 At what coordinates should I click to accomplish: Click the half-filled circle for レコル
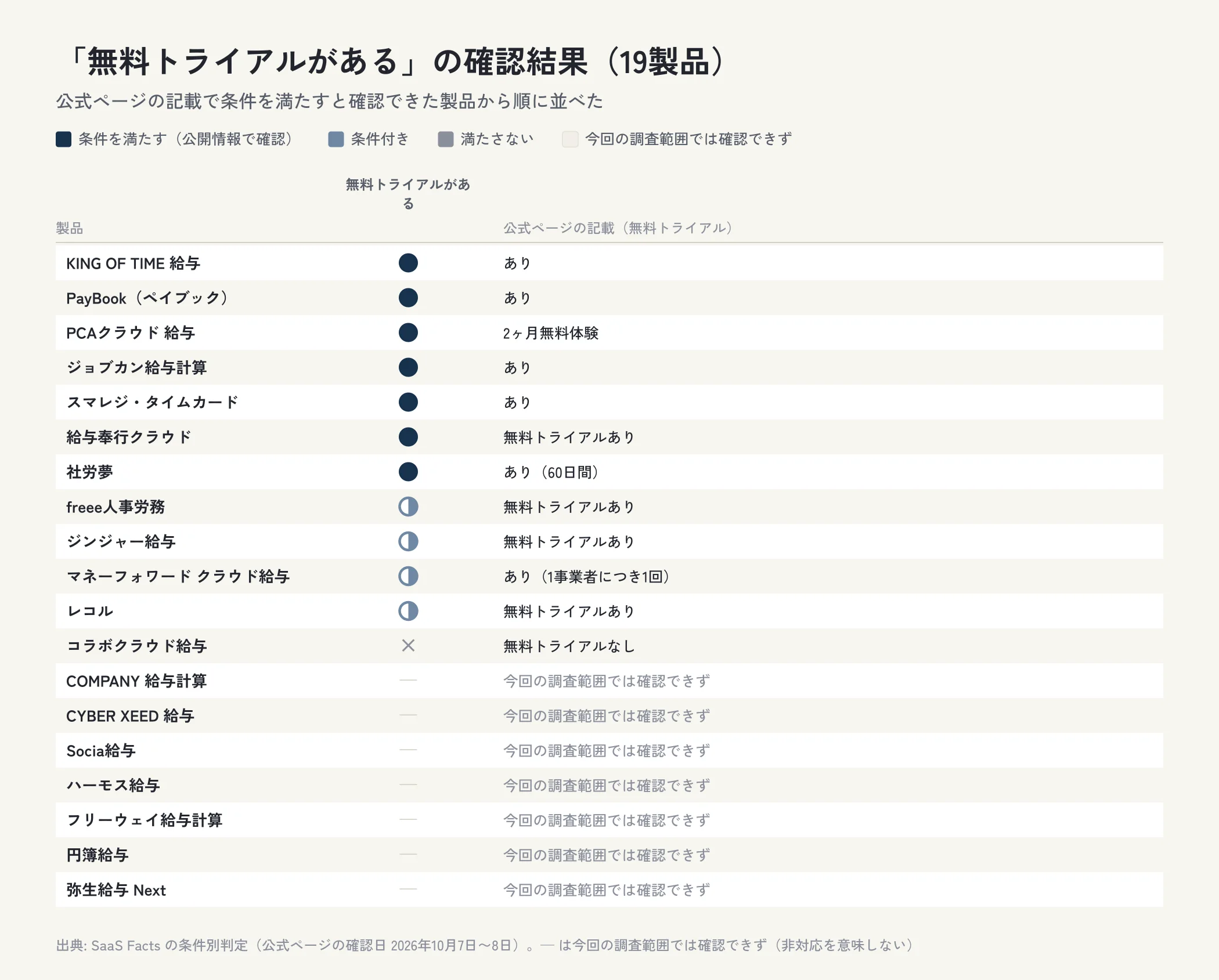pos(408,611)
